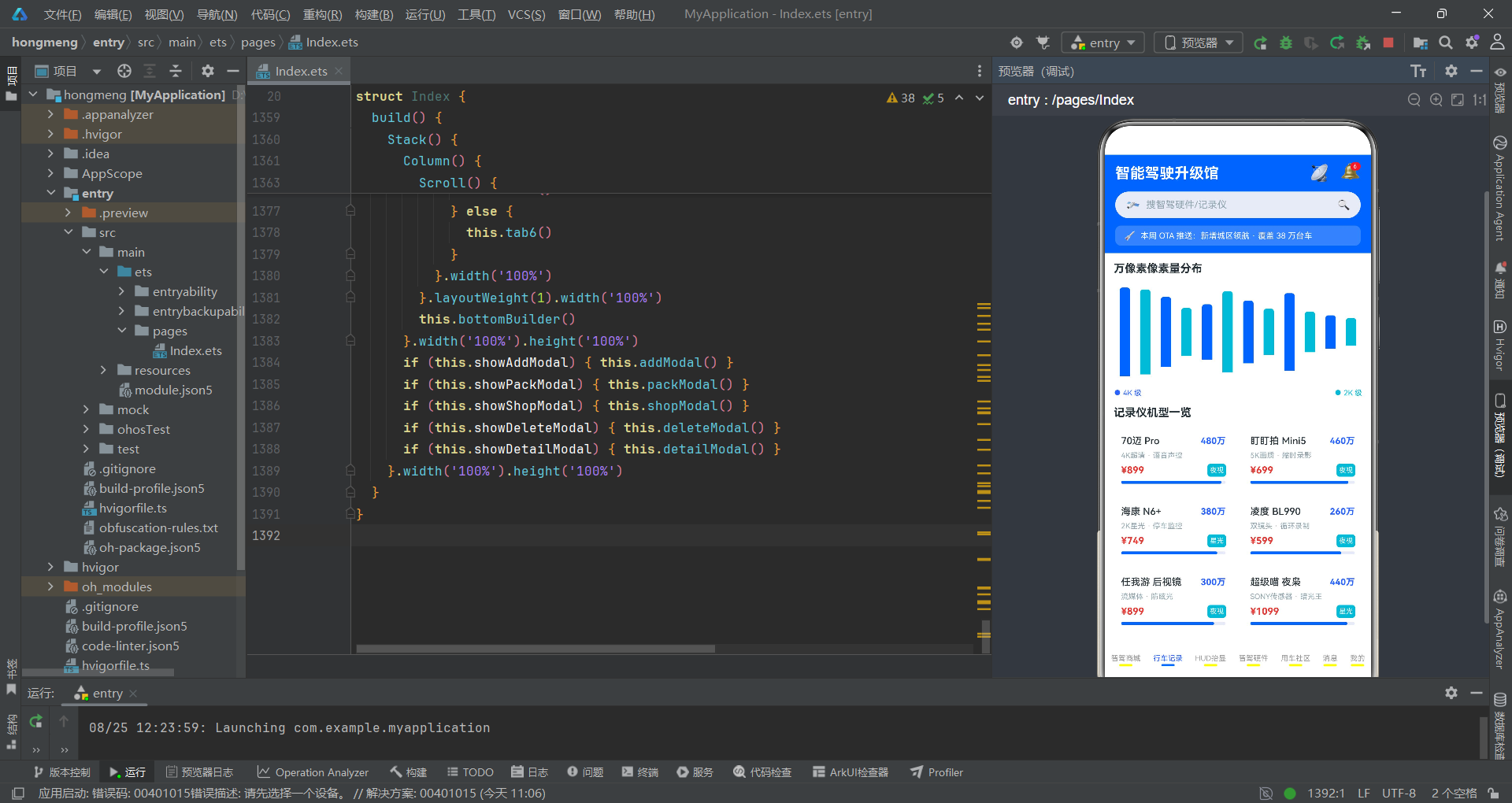Click the Tt text size icon in previewer

1418,71
